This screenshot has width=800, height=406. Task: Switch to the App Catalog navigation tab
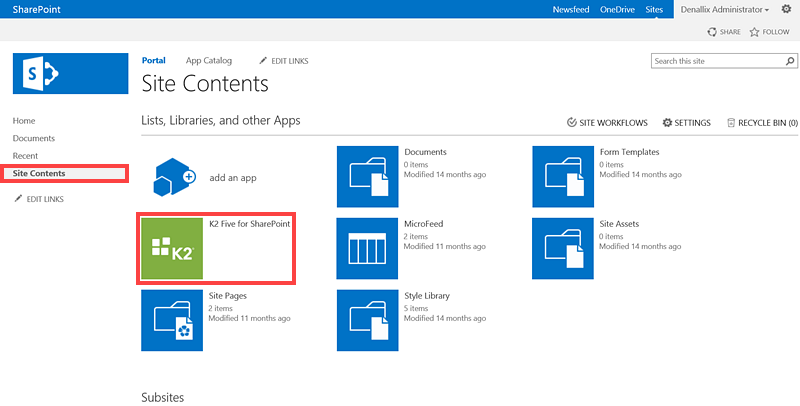(x=209, y=61)
